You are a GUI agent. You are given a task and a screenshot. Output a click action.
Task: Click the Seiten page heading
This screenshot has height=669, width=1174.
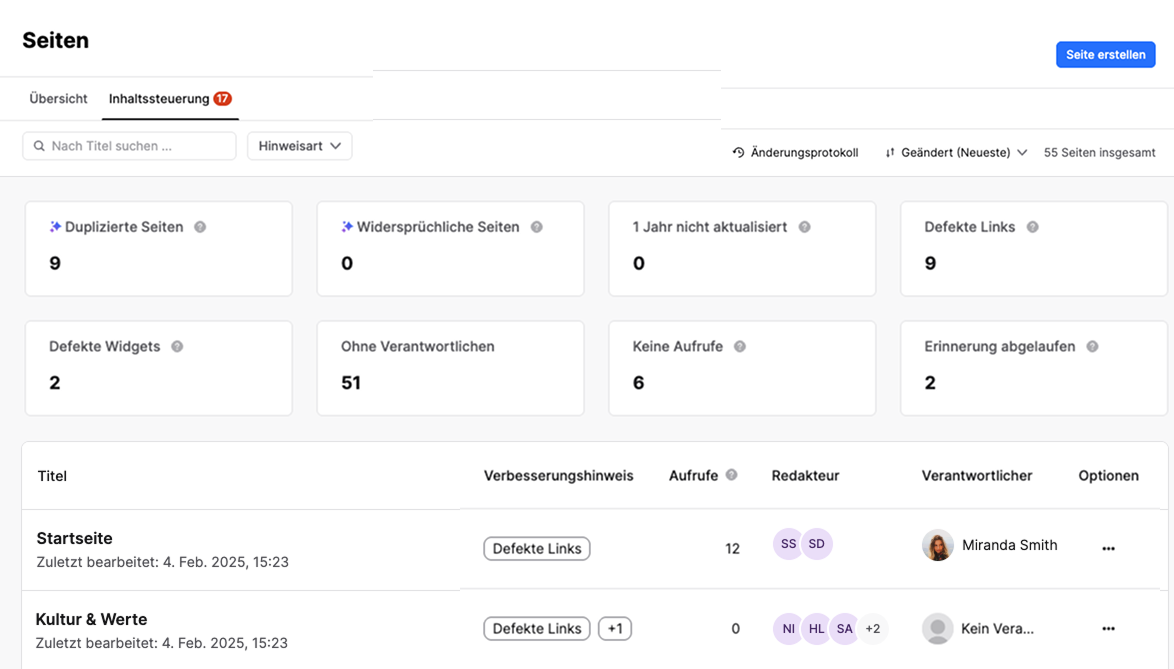click(x=55, y=40)
